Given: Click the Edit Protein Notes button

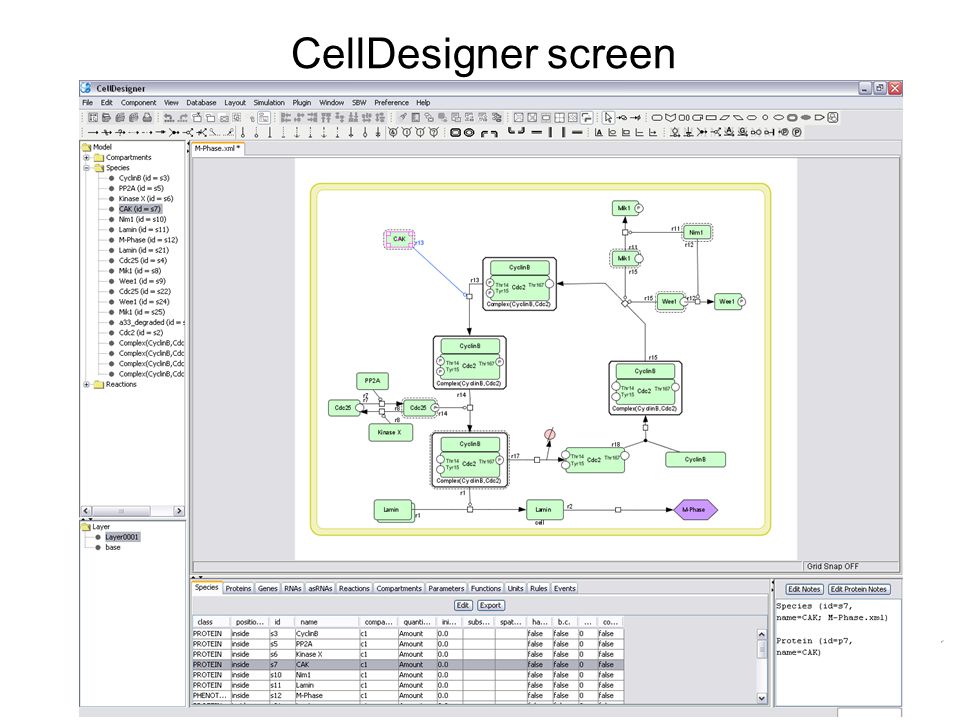Looking at the screenshot, I should coord(858,589).
